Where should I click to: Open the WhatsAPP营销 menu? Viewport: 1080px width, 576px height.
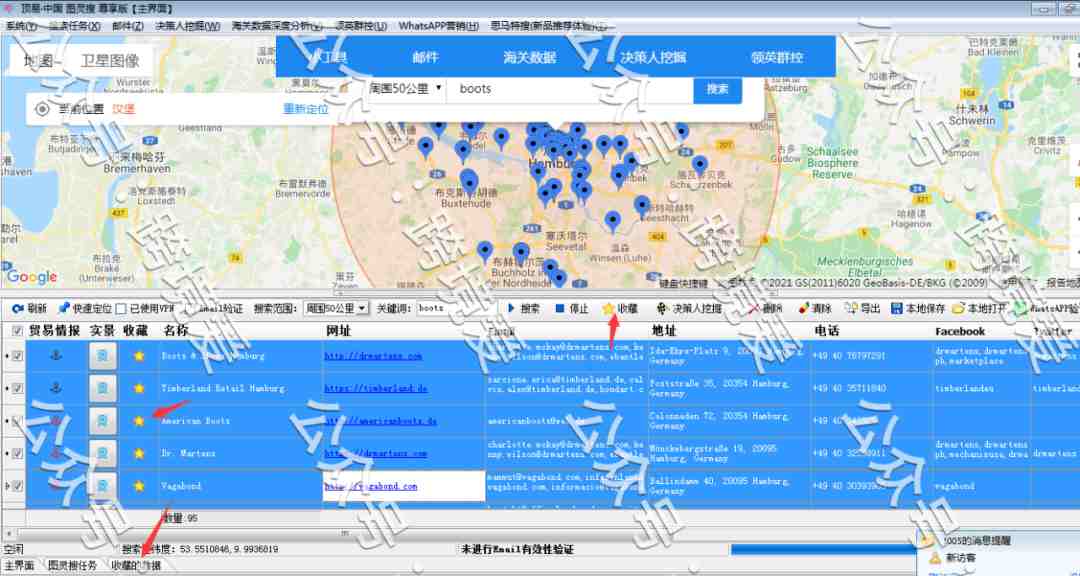click(x=439, y=26)
